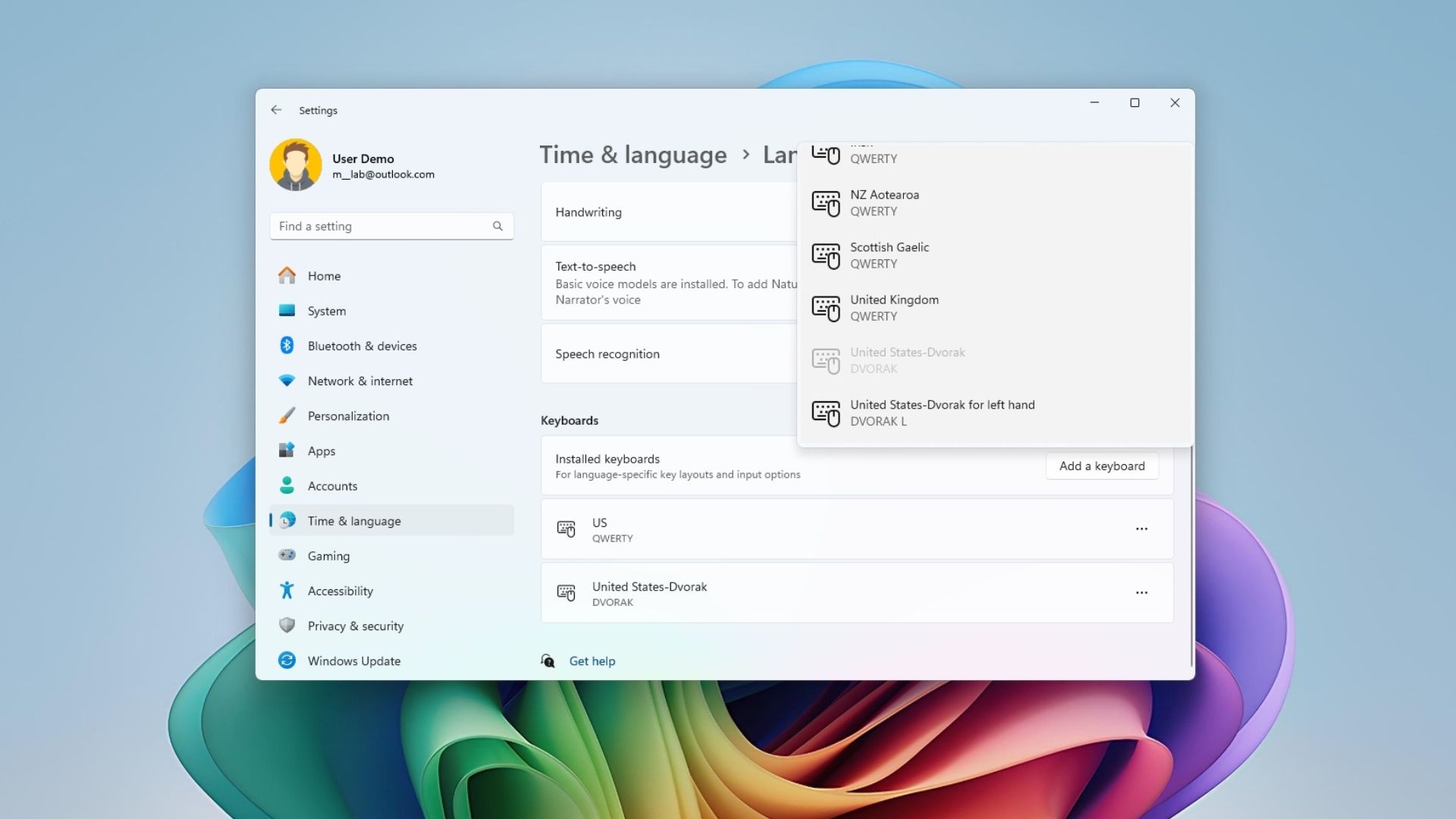The image size is (1456, 819).
Task: Click keyboard icon next to Scottish Gaelic
Action: 826,256
